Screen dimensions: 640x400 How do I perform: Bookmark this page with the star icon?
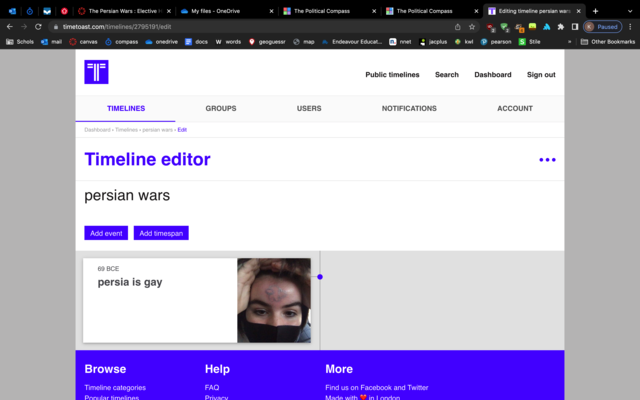[x=472, y=27]
